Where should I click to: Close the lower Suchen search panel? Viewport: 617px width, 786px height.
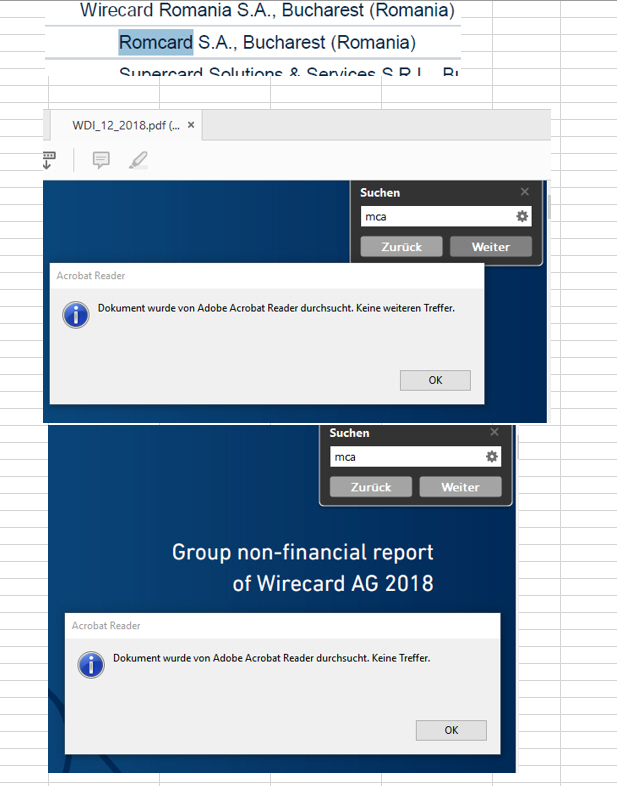[494, 432]
